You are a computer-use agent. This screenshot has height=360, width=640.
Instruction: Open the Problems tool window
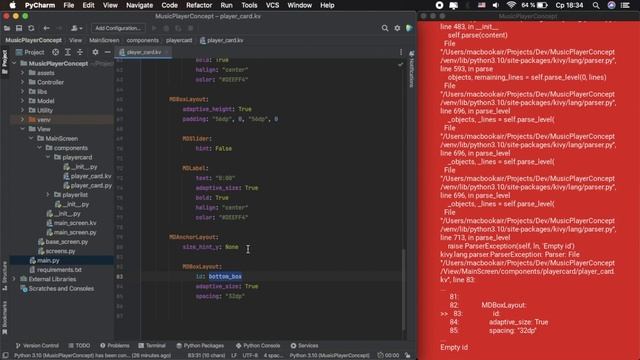click(115, 346)
